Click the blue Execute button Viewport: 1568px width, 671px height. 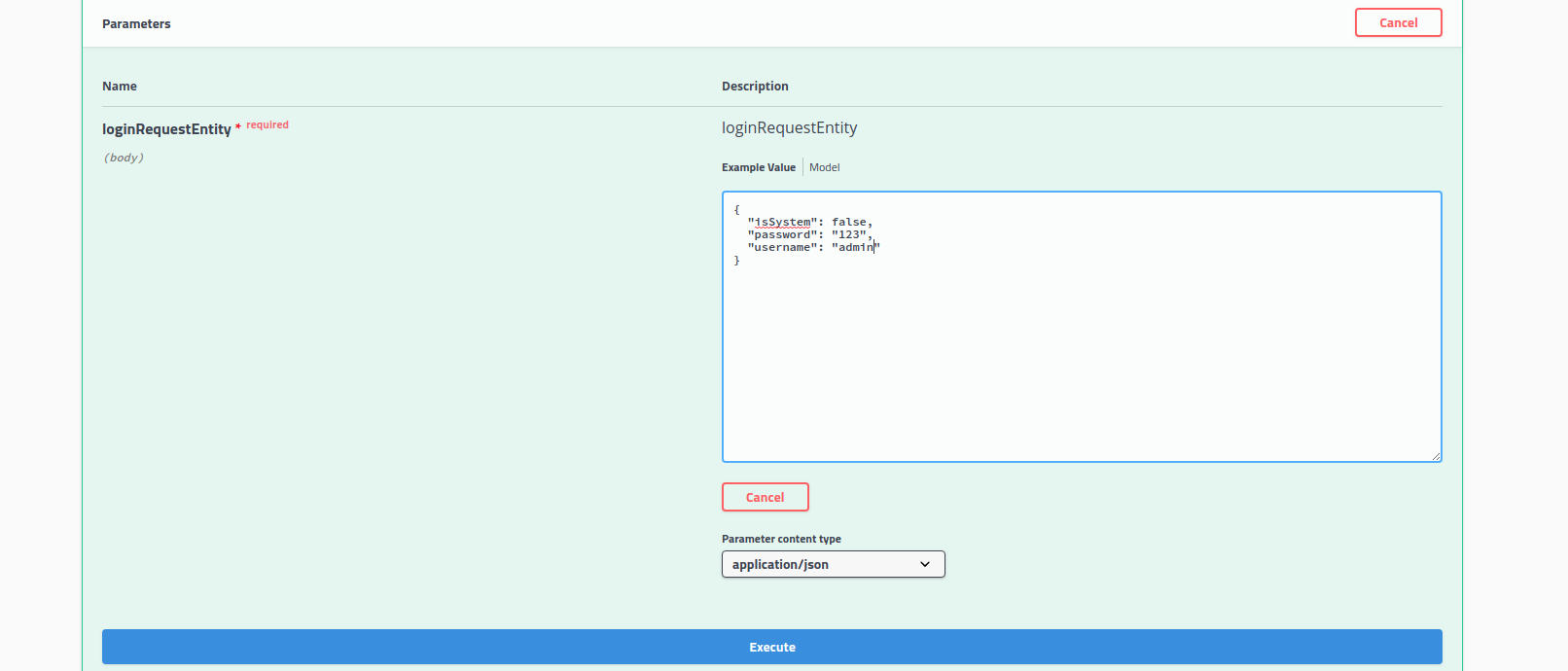point(771,647)
